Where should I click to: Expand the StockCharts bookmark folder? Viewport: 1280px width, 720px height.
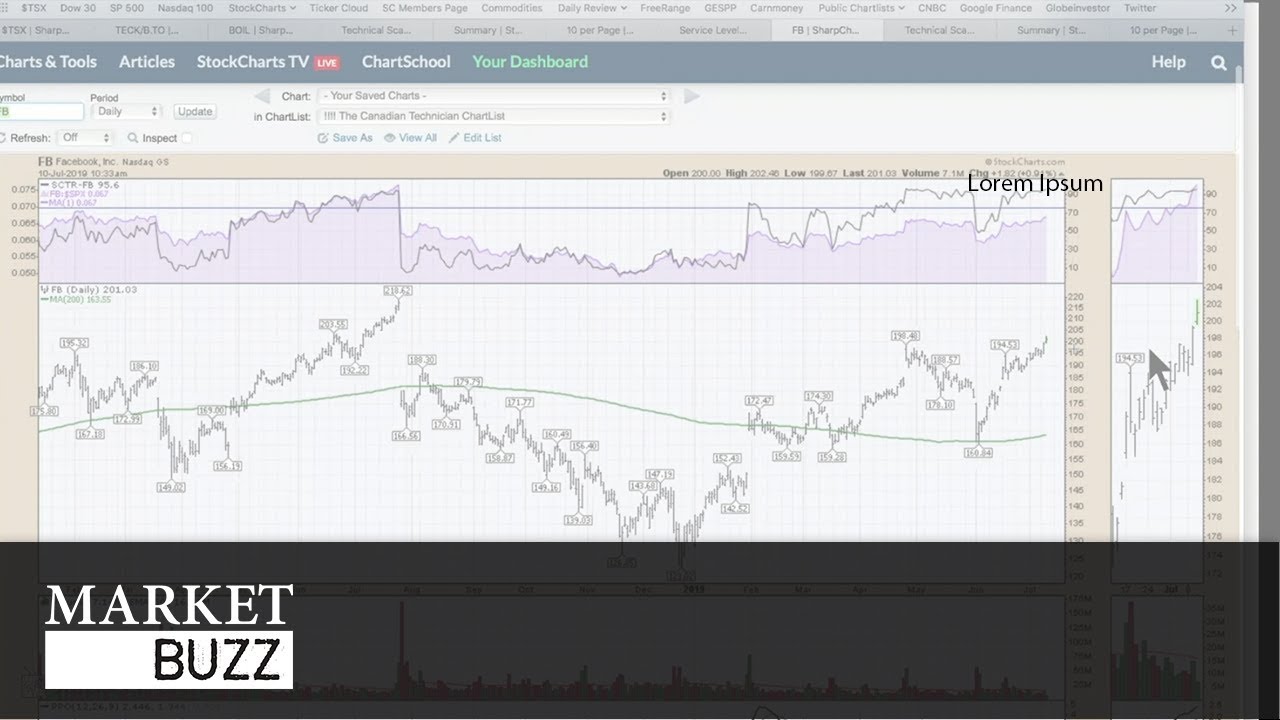(262, 8)
